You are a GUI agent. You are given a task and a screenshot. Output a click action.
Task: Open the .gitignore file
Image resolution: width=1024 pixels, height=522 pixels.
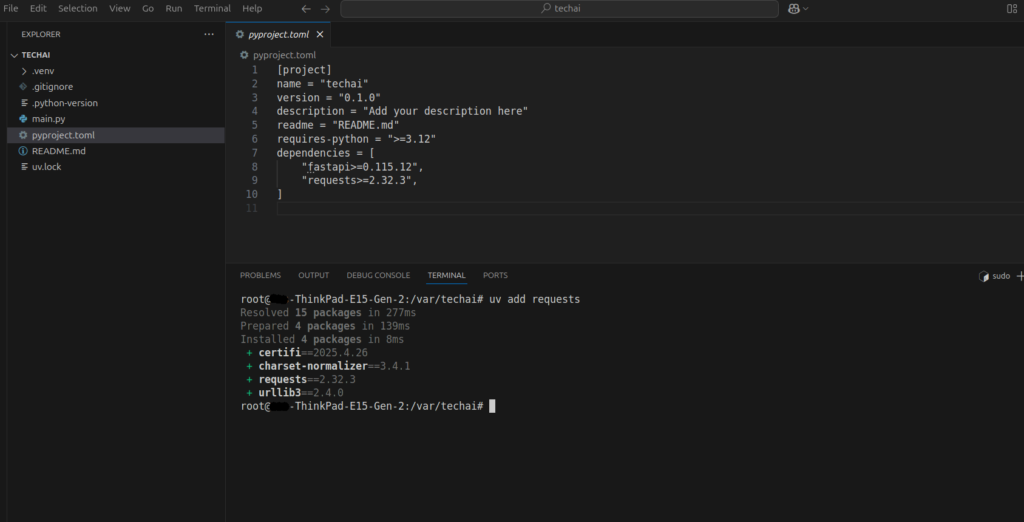[x=116, y=87]
